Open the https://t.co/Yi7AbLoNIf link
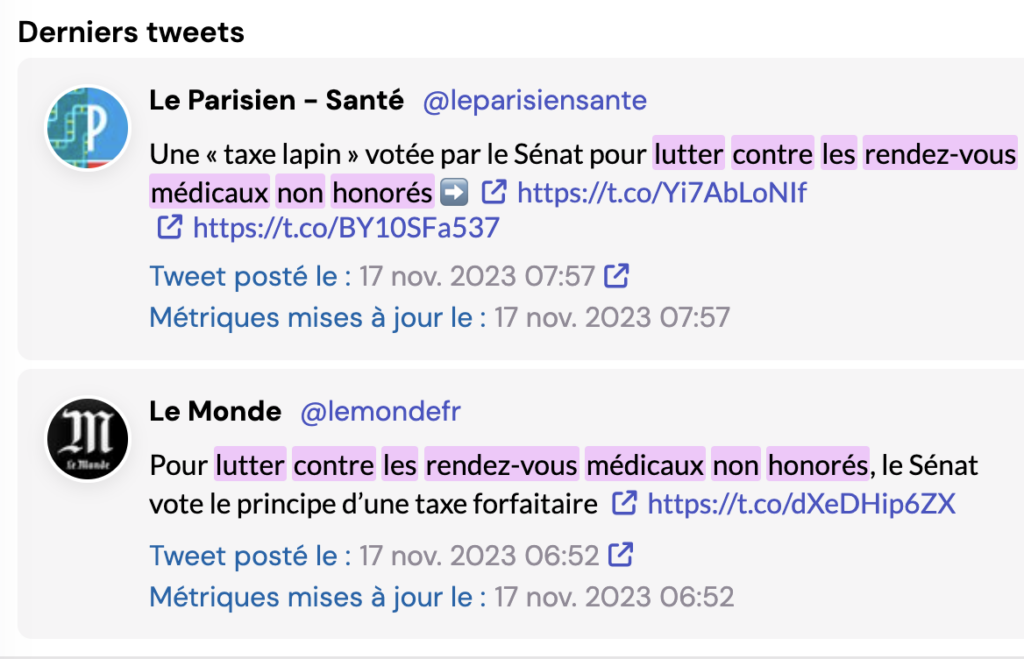 point(661,192)
